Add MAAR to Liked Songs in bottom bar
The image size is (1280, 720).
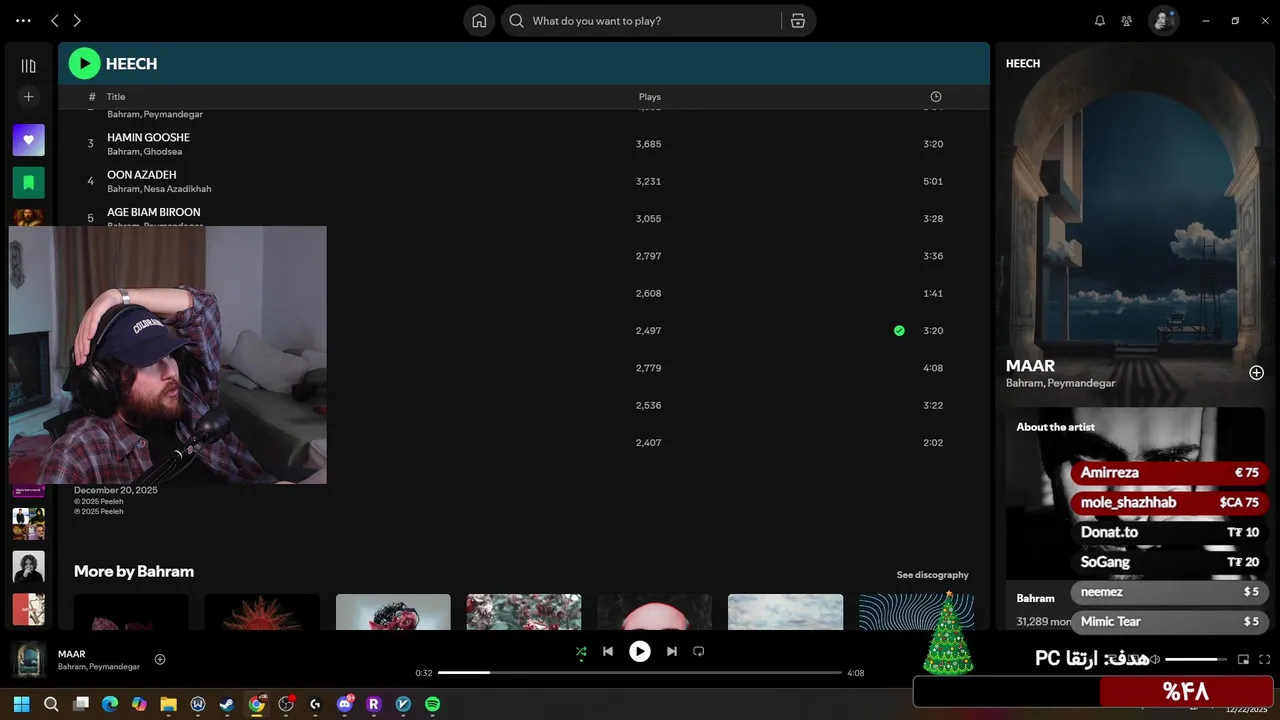pos(160,659)
